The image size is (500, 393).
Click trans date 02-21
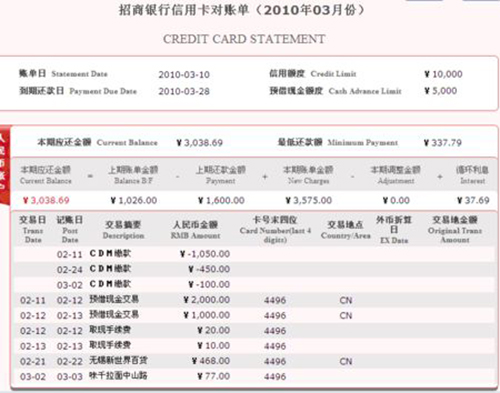click(33, 361)
